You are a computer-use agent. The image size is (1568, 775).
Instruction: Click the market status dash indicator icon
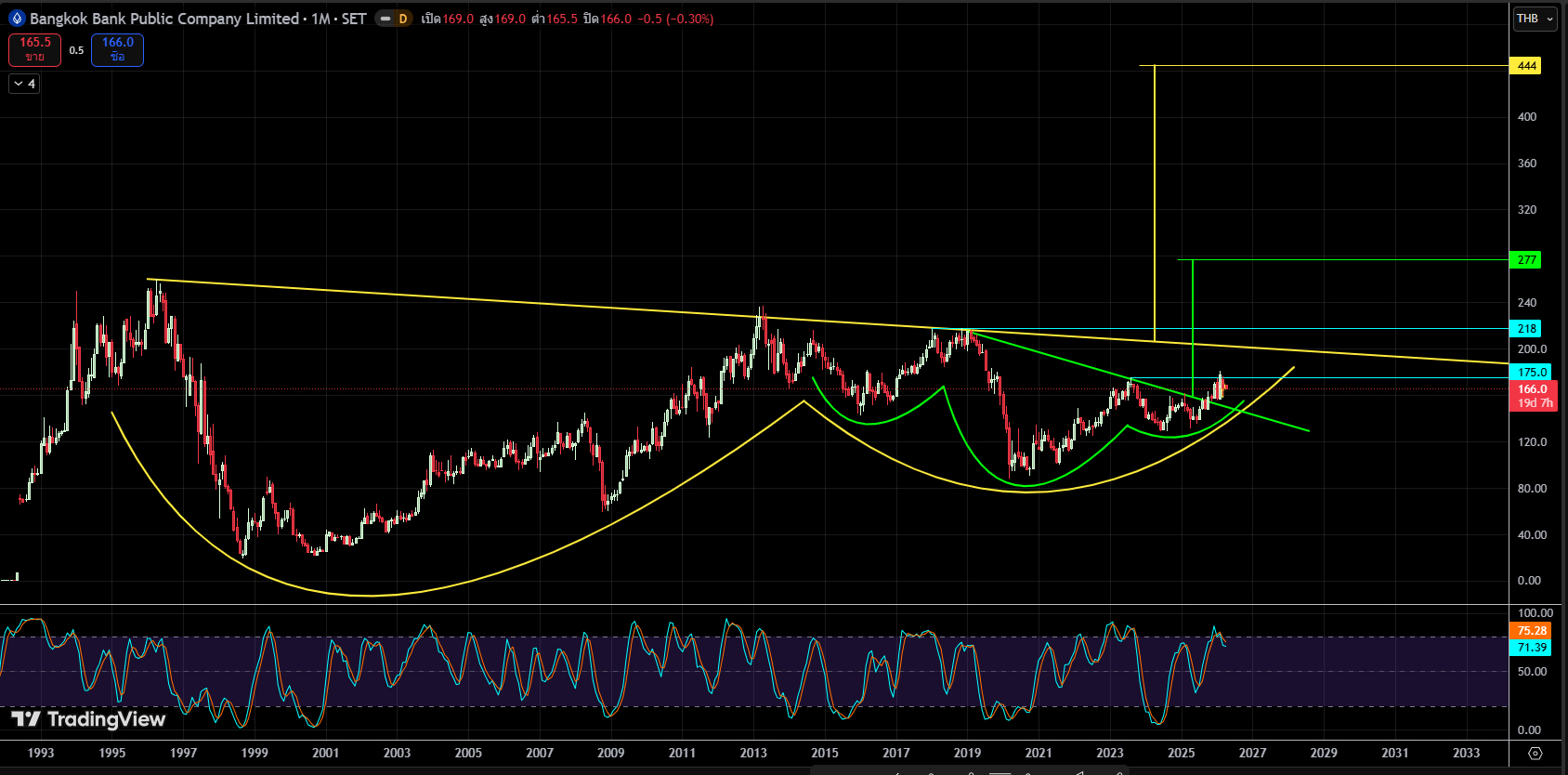coord(385,19)
